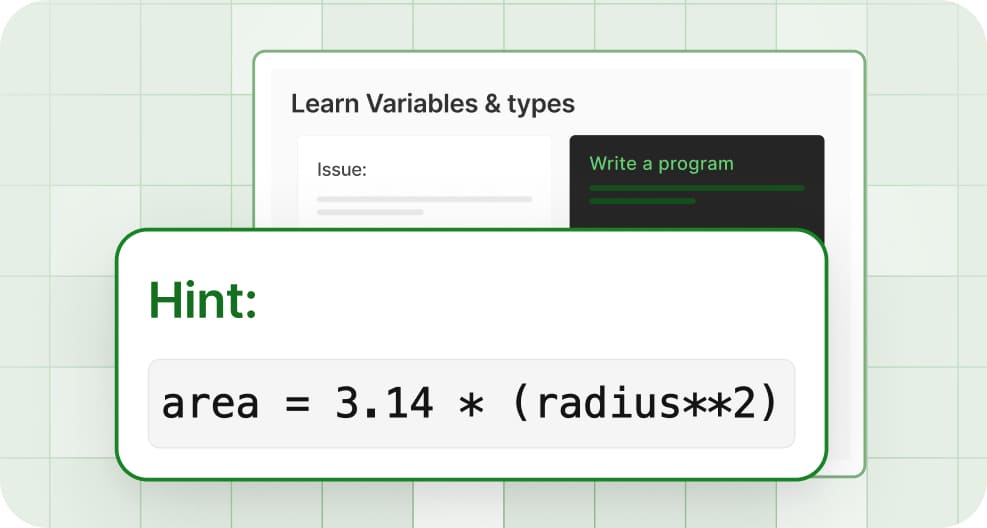Click the word "program" in the dark panel
This screenshot has height=528, width=987.
pos(697,164)
